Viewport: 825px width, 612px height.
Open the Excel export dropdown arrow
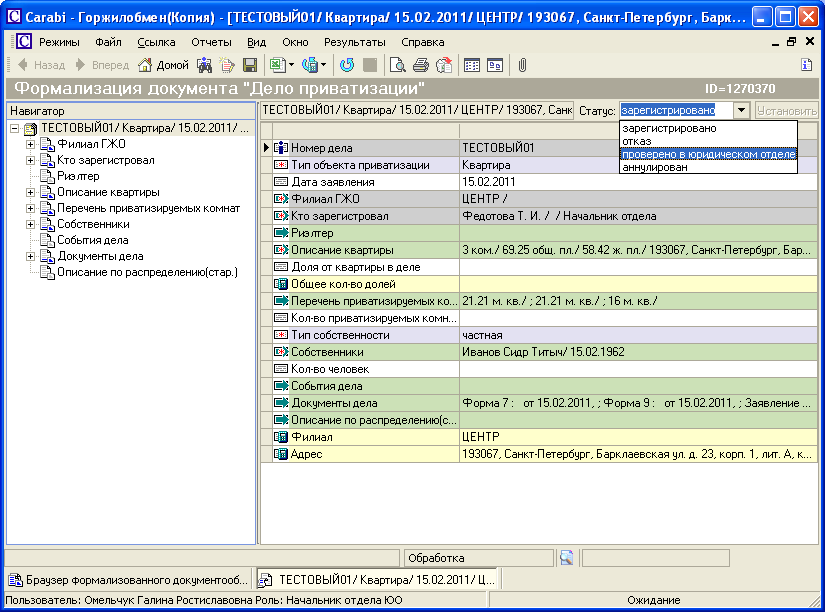(291, 65)
